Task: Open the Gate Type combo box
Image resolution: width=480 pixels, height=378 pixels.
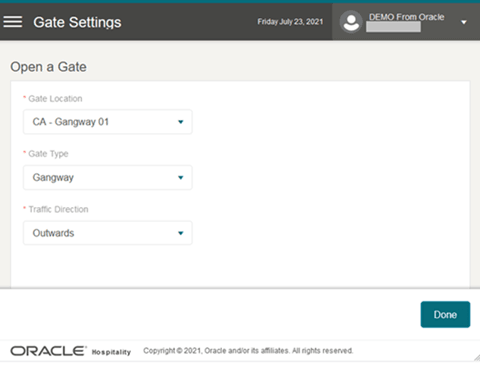Action: (108, 177)
